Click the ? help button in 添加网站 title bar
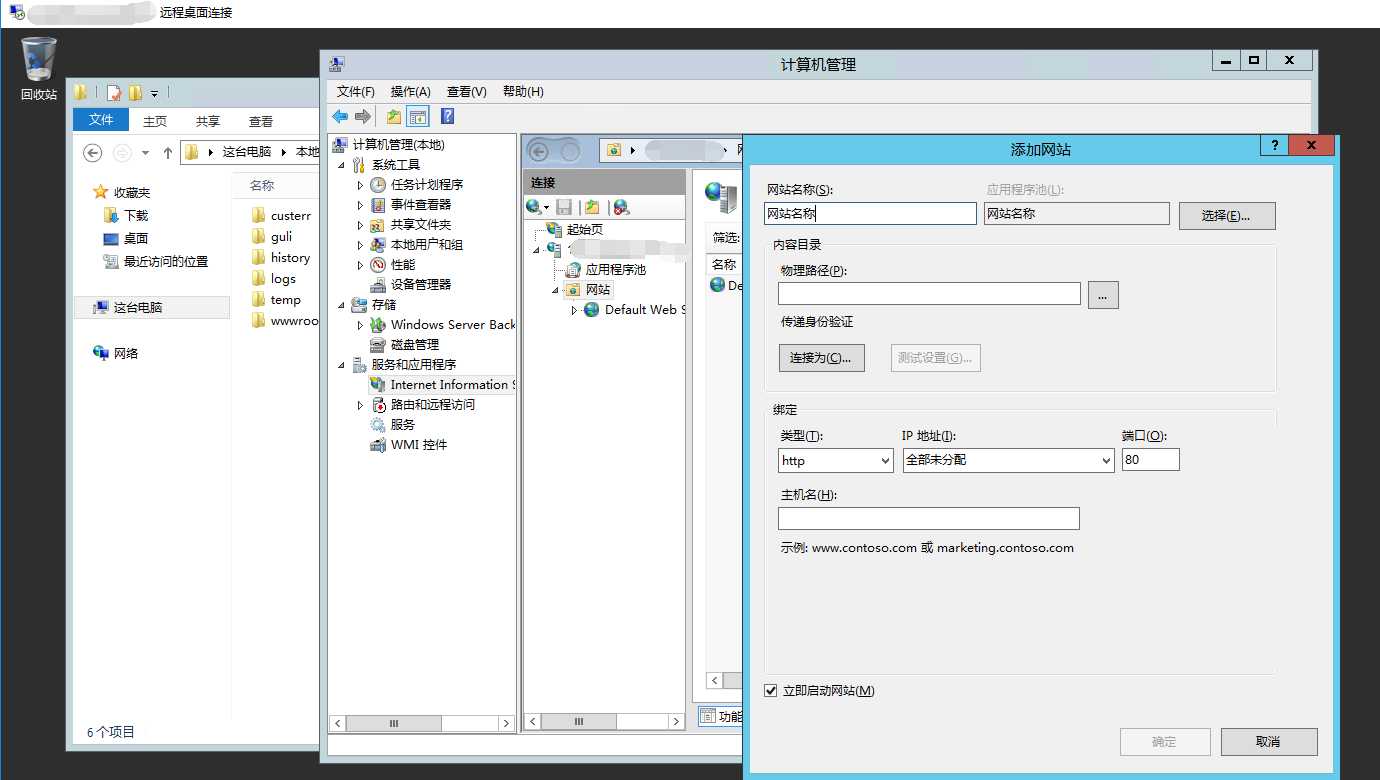This screenshot has height=780, width=1380. (x=1274, y=146)
